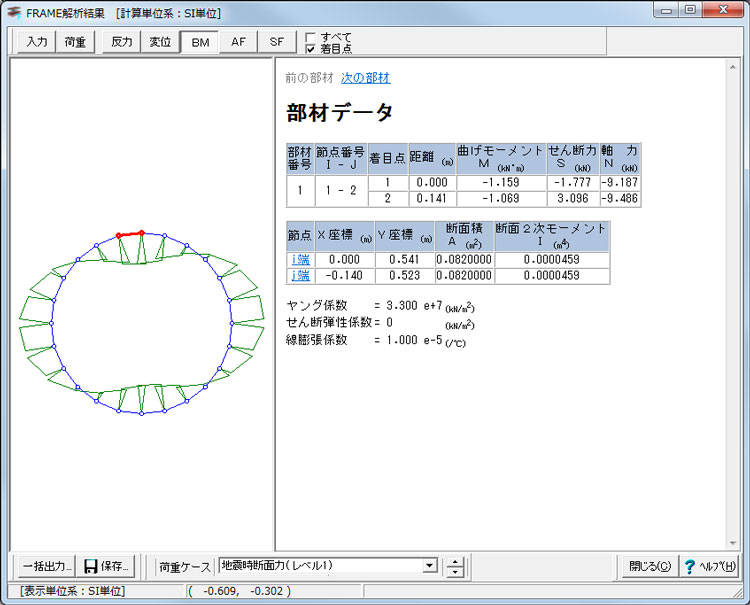Open the j端 node link
Viewport: 750px width, 605px height.
tap(299, 275)
